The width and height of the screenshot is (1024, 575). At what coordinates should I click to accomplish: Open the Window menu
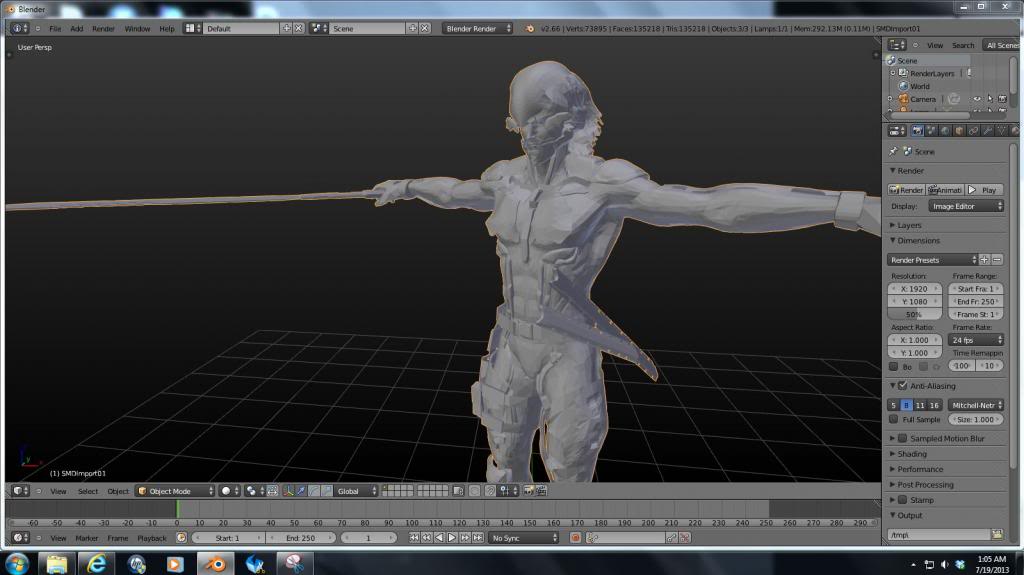pyautogui.click(x=137, y=29)
